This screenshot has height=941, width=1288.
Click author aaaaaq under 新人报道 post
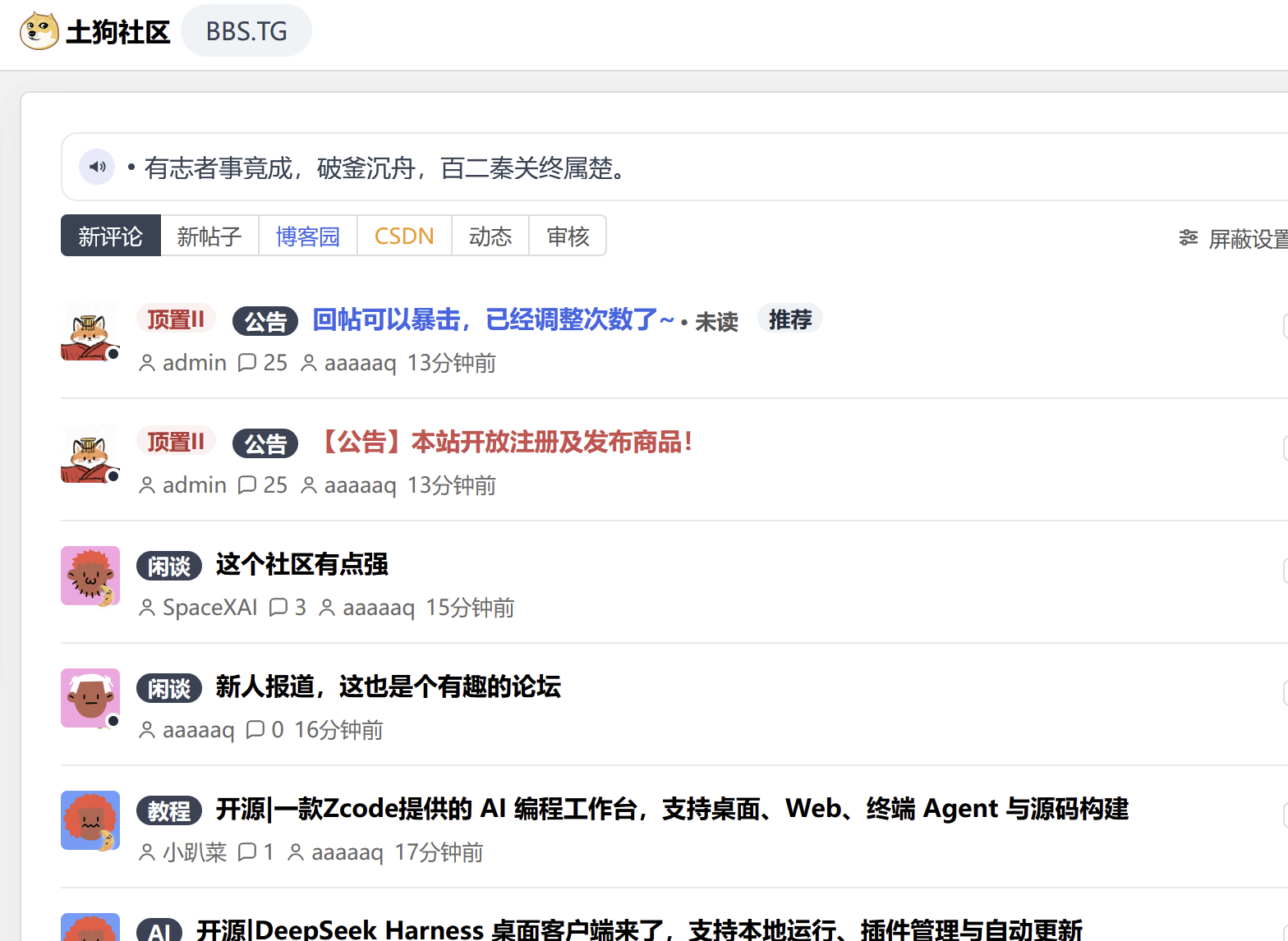point(199,729)
